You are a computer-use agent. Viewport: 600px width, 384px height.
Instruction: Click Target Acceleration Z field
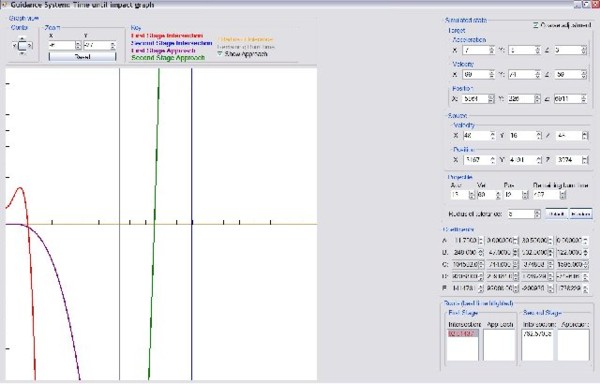tap(567, 50)
